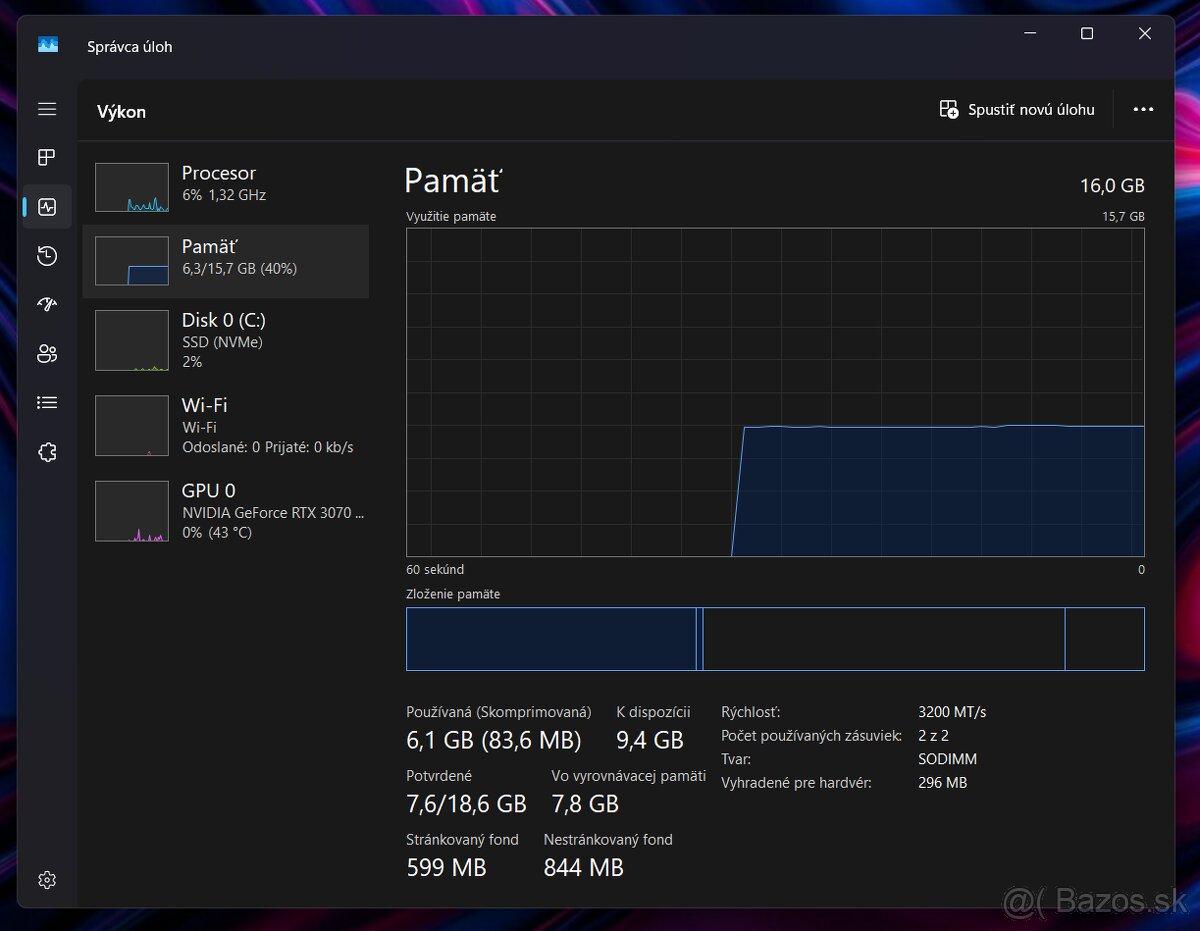Image resolution: width=1200 pixels, height=931 pixels.
Task: Open the Processes page icon in sidebar
Action: click(47, 157)
